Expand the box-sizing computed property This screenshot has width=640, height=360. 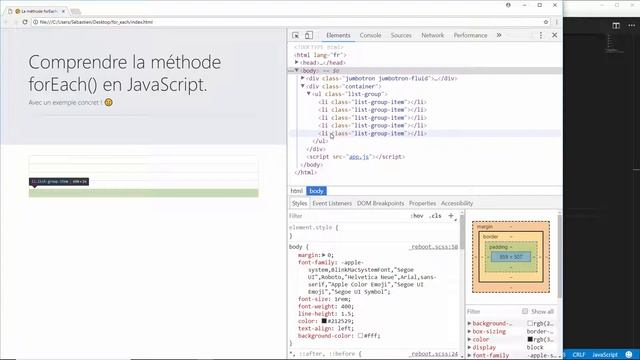[469, 331]
